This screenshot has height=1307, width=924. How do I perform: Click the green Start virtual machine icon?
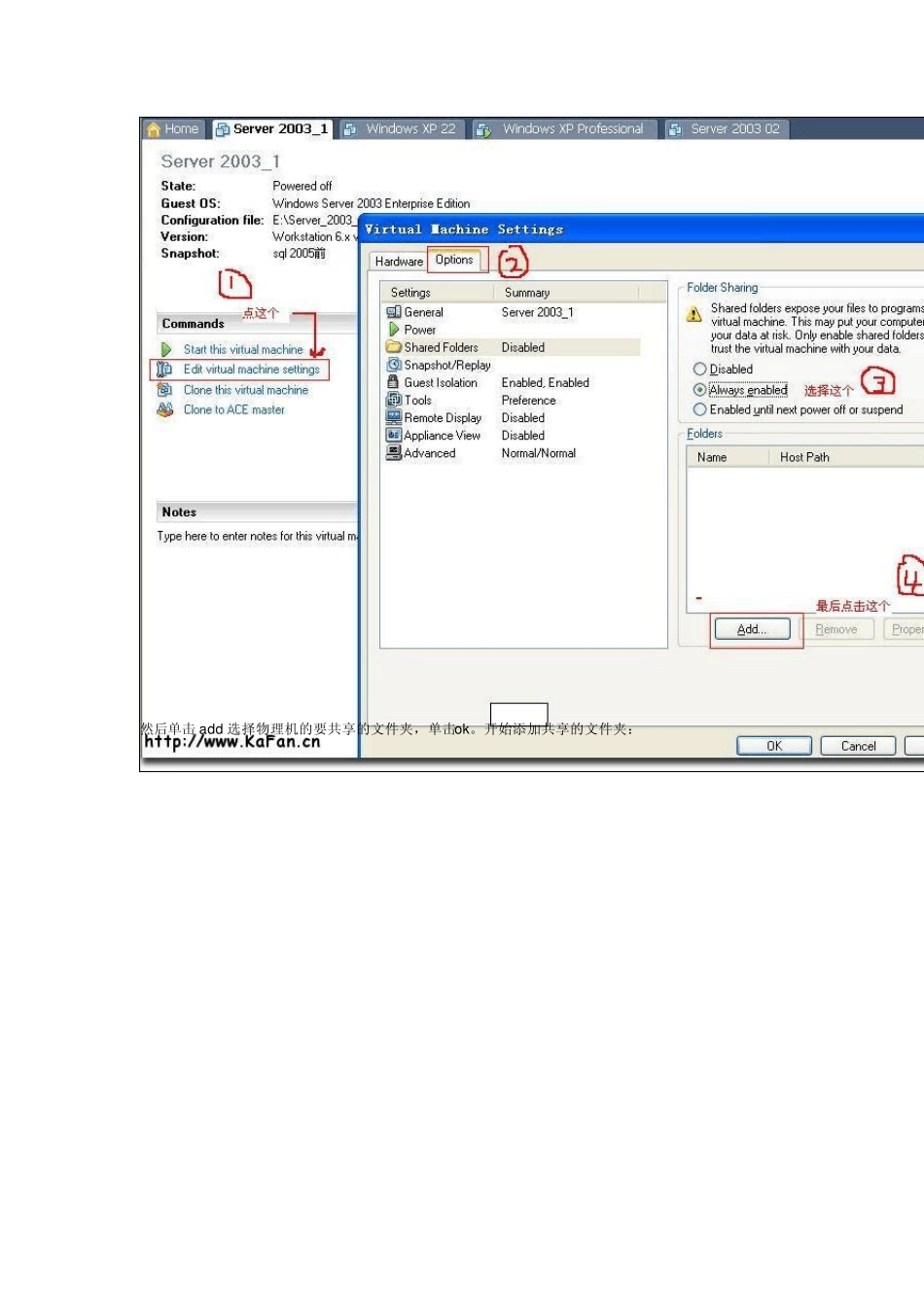(166, 349)
